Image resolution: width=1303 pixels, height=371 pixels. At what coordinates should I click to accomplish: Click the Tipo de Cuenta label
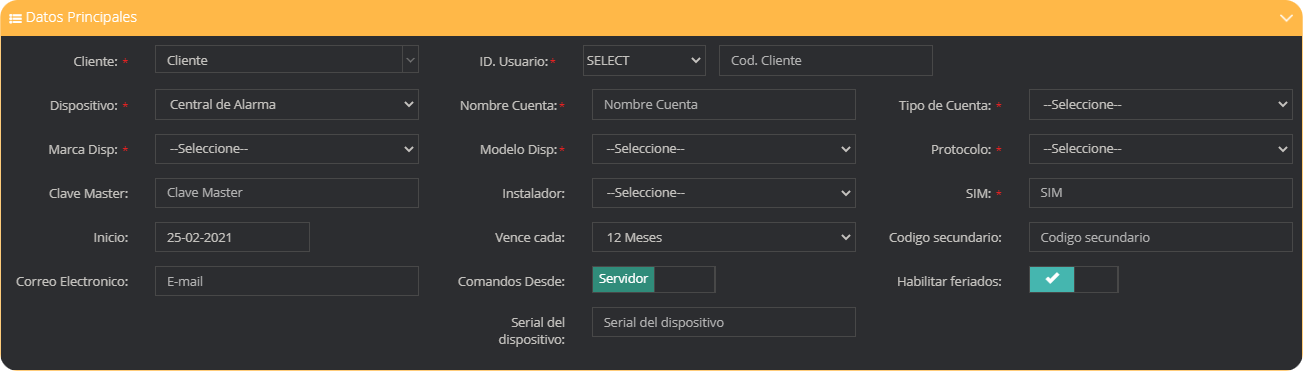[944, 105]
